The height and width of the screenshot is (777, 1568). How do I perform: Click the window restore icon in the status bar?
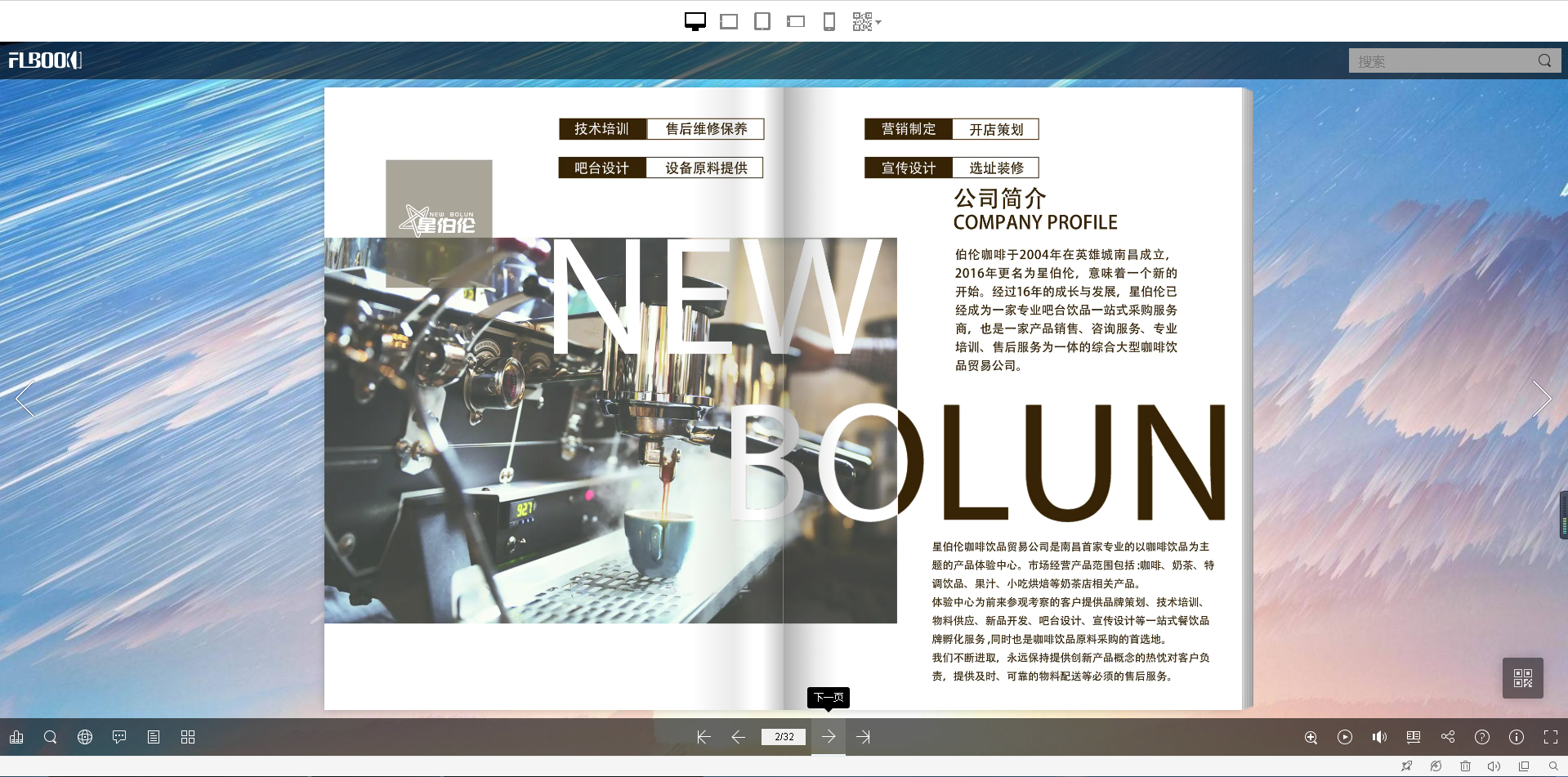[1524, 766]
